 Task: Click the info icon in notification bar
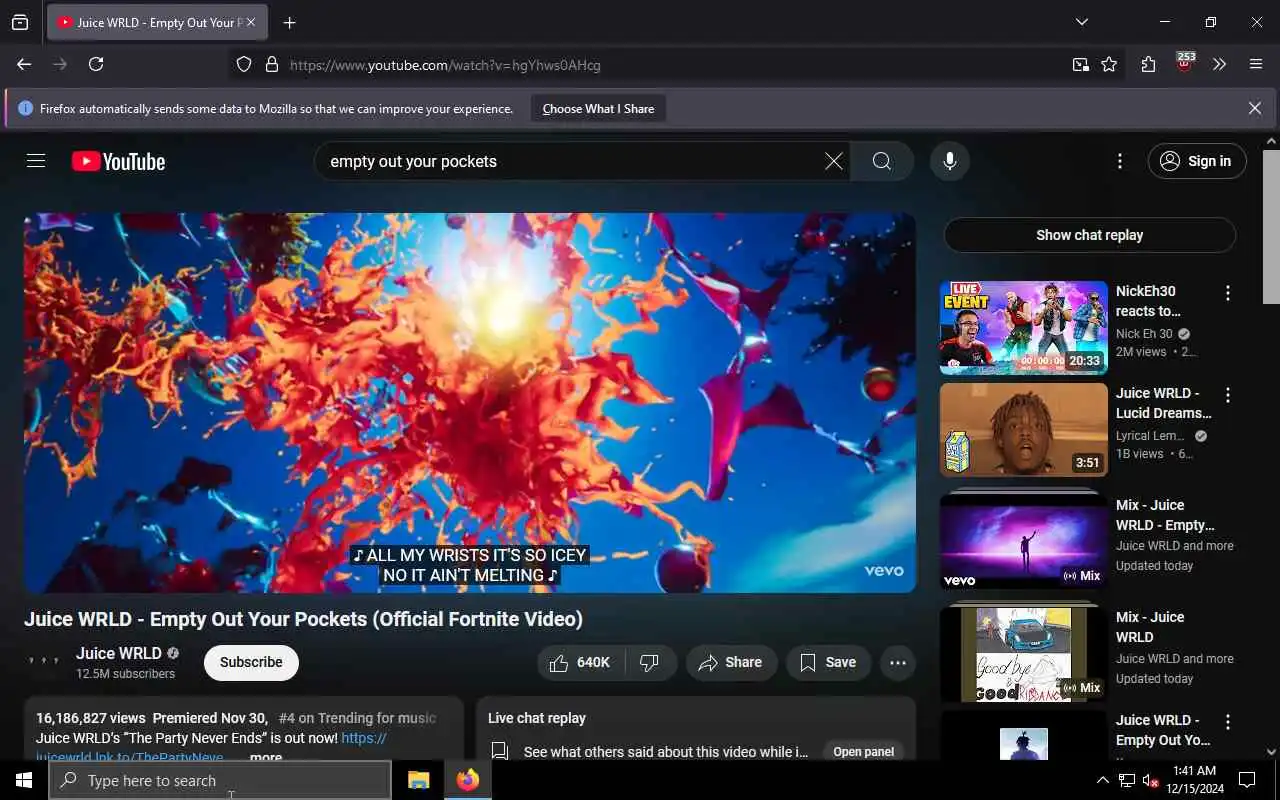point(25,108)
